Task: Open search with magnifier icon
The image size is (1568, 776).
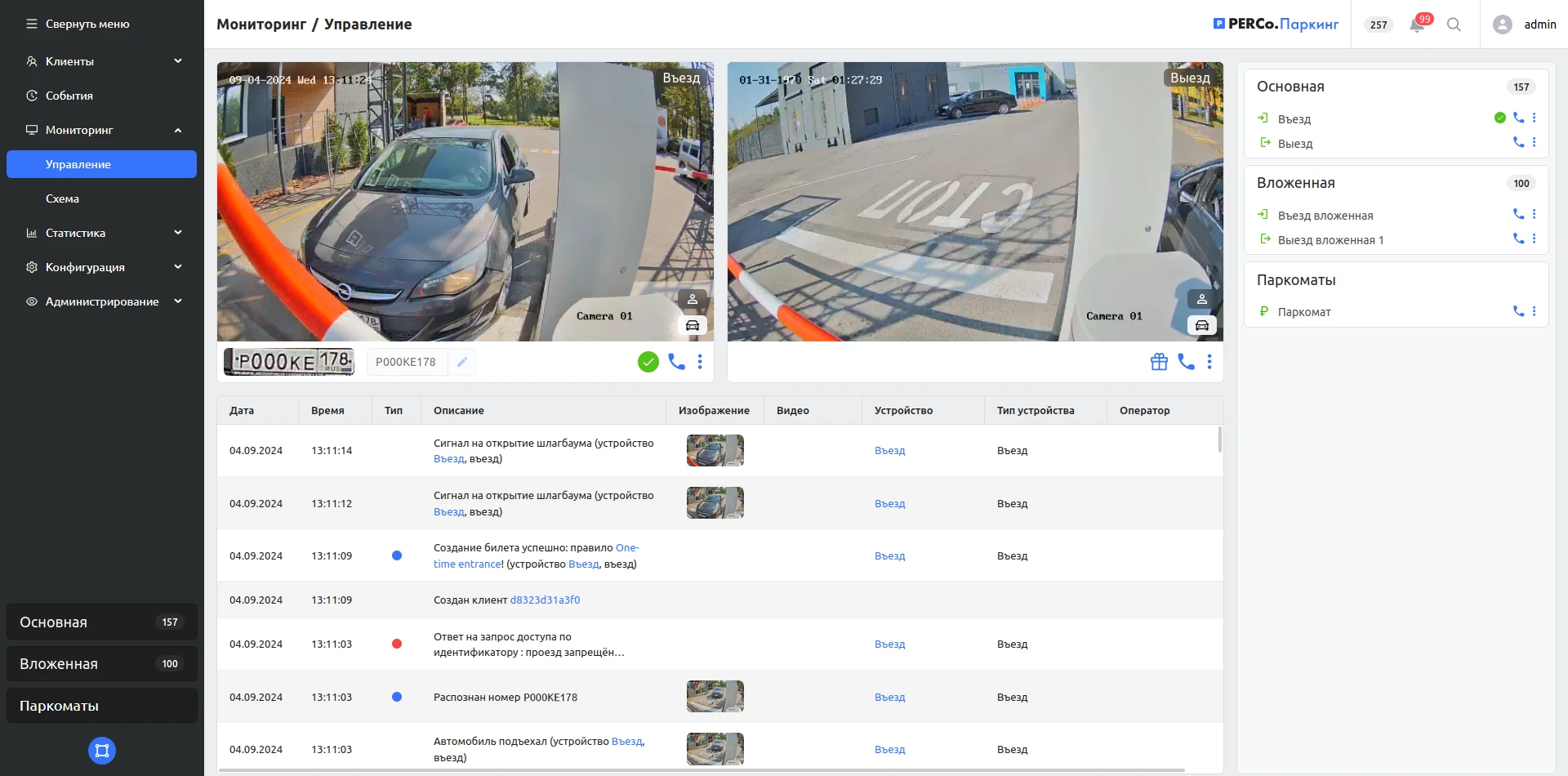Action: 1454,25
